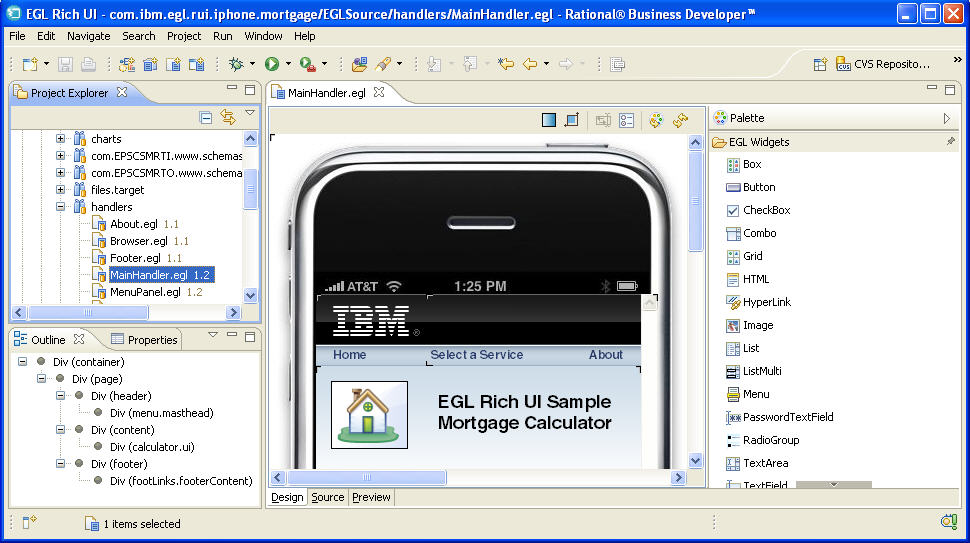970x543 pixels.
Task: Expand the files.target package
Action: tap(61, 190)
